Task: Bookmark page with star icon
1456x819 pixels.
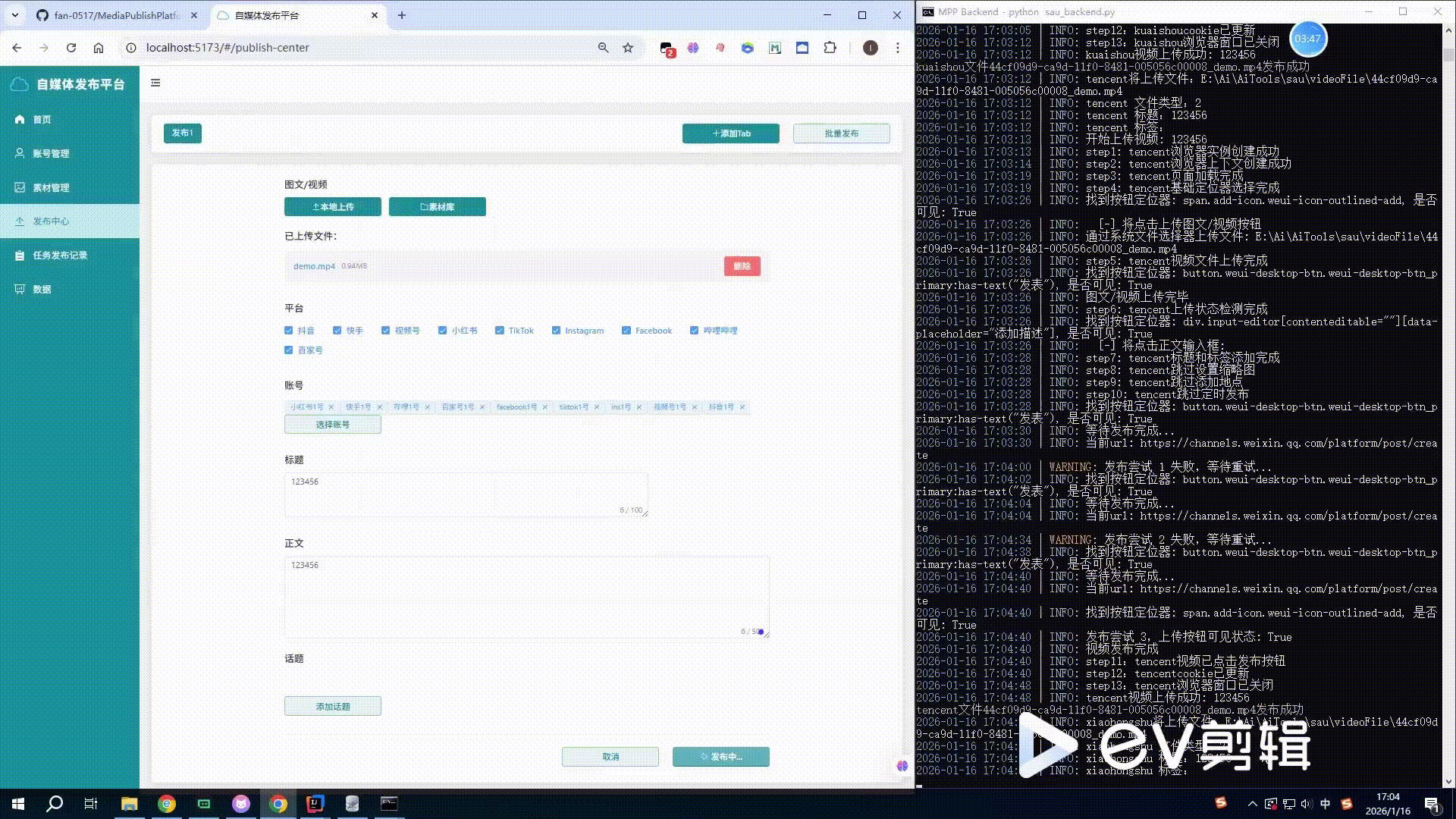Action: coord(628,48)
